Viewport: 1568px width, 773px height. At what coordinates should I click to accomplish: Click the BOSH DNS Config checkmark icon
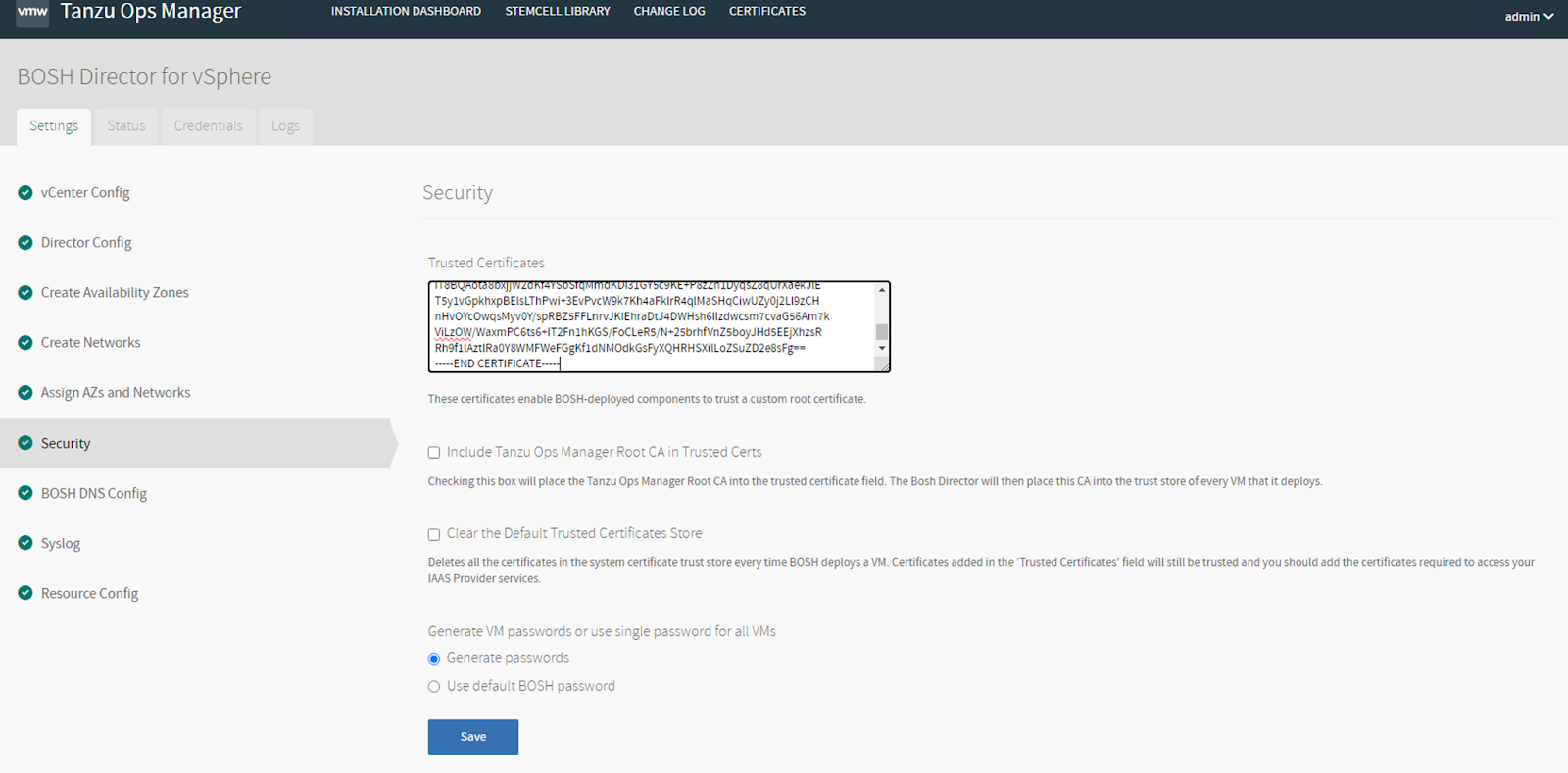[25, 493]
